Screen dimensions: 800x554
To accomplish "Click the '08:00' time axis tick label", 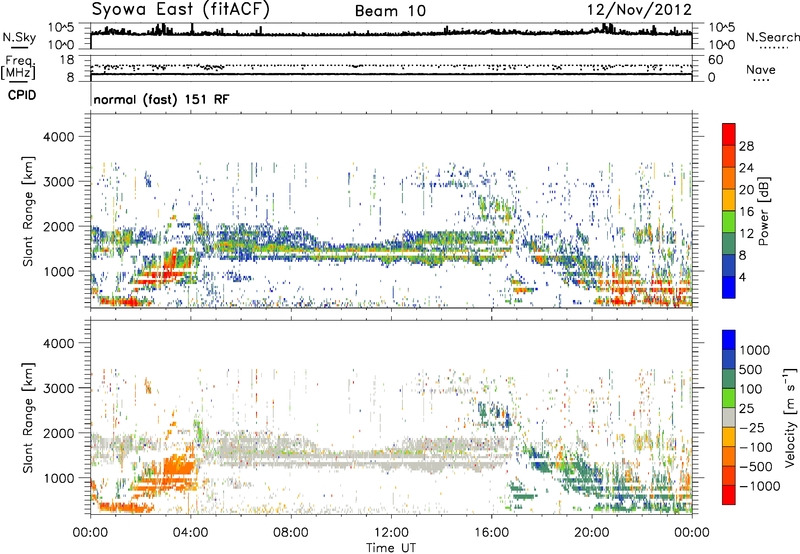I will (x=291, y=533).
